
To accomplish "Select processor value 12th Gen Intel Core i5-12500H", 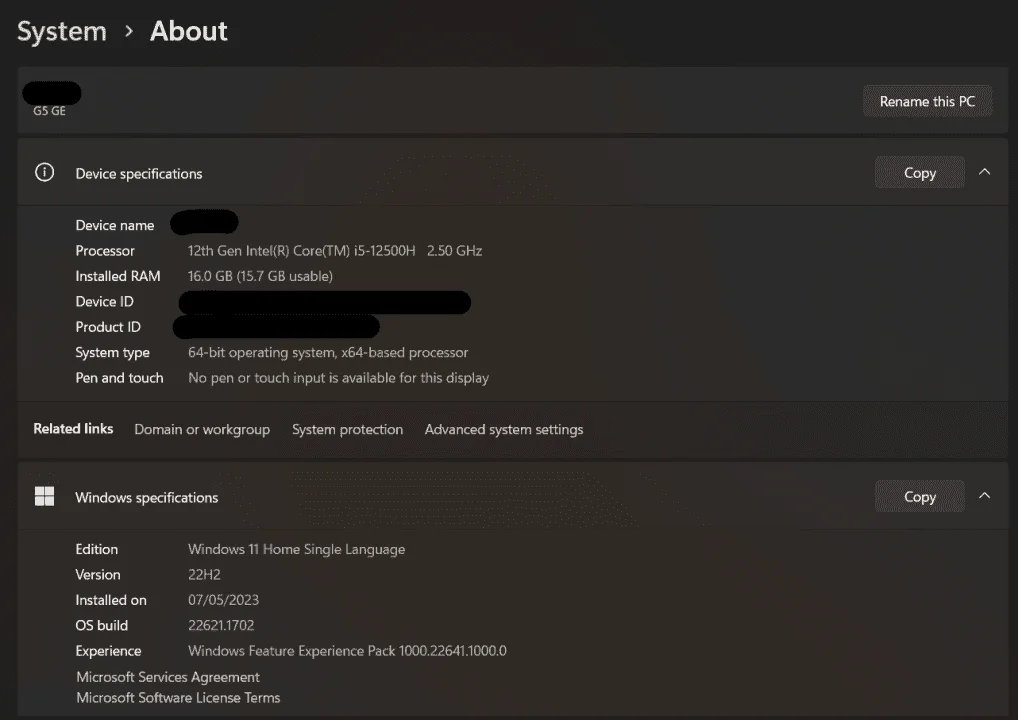I will coord(335,251).
